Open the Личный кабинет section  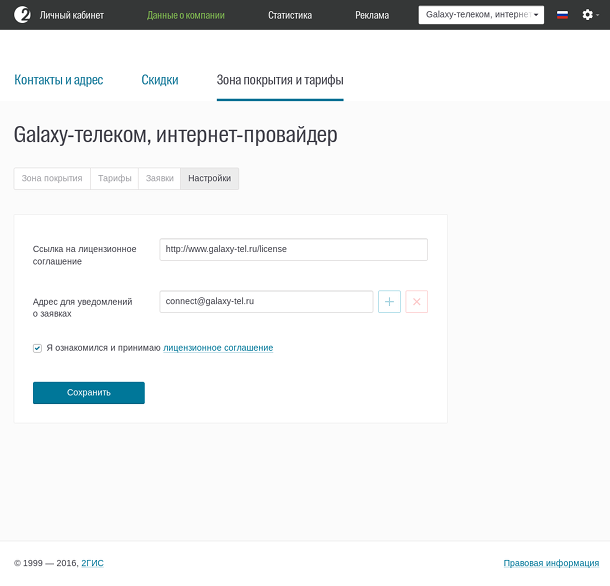(x=72, y=15)
